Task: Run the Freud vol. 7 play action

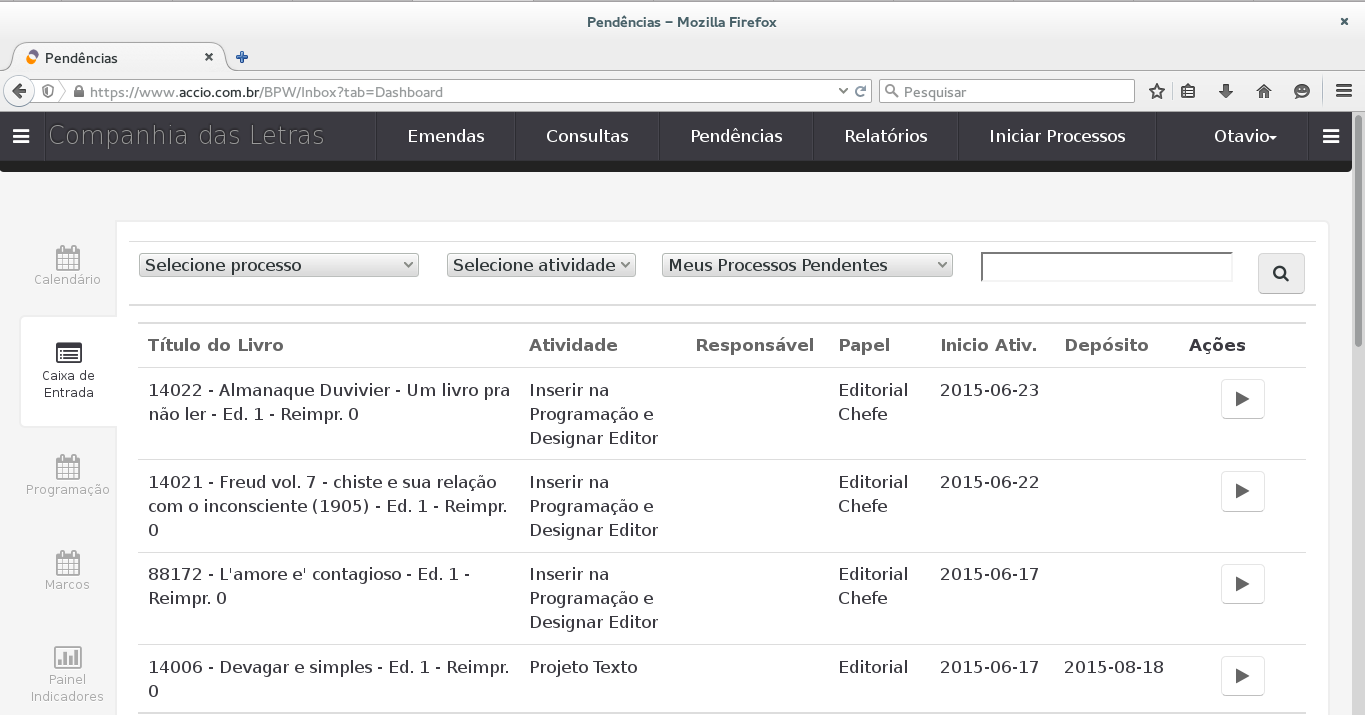Action: [1242, 491]
